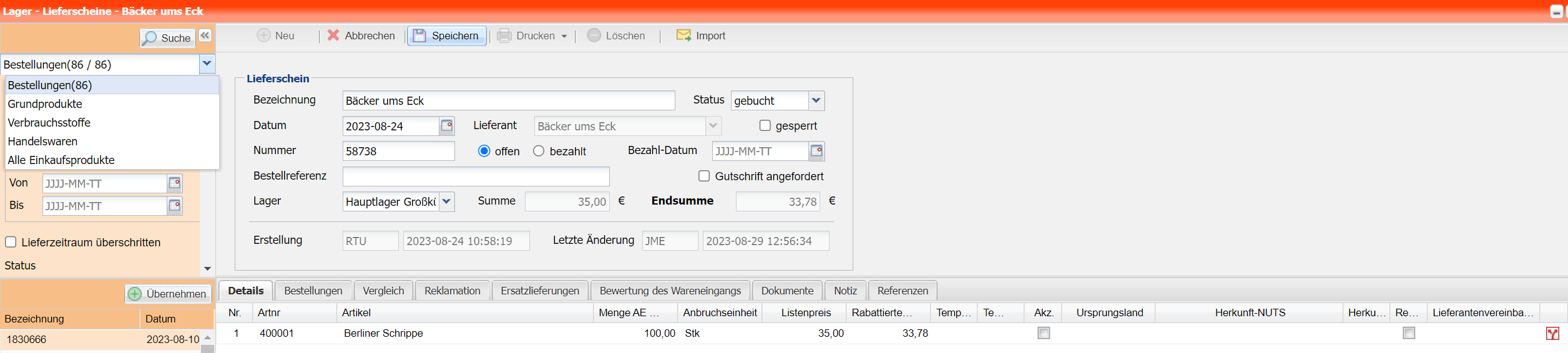Expand the Status dropdown showing gebucht
This screenshot has width=1568, height=353.
coord(816,100)
